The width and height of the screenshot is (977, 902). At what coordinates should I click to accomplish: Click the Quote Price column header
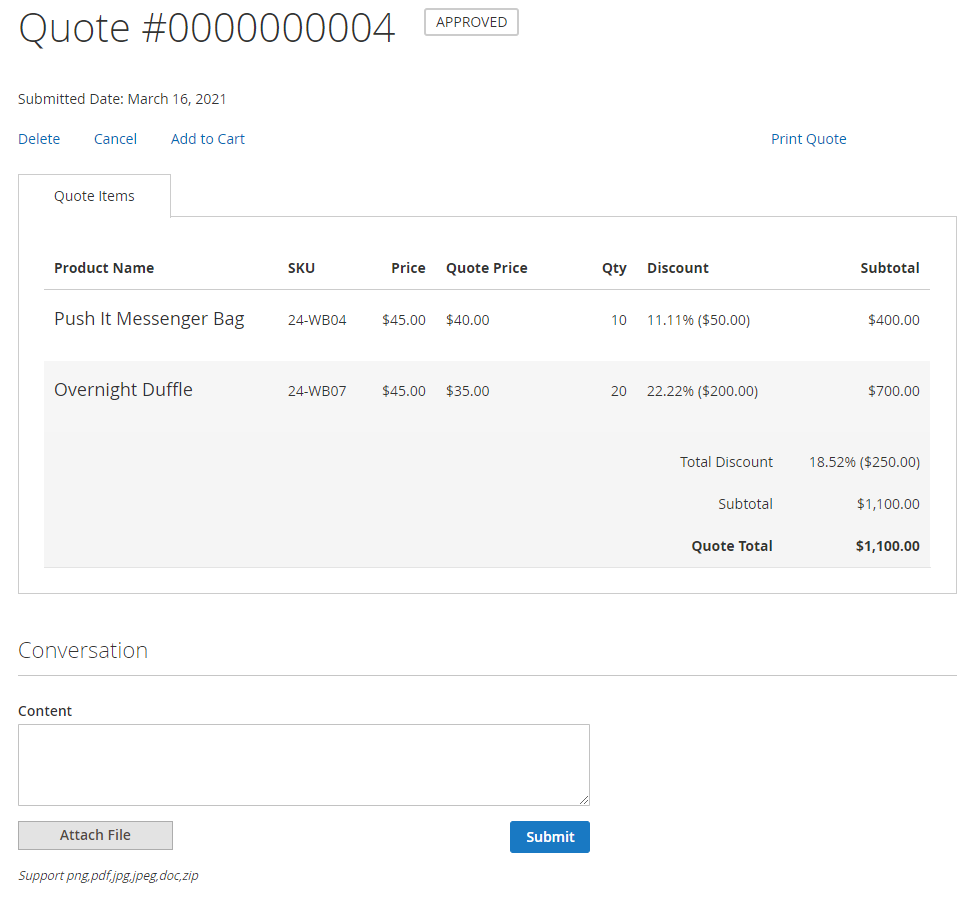pyautogui.click(x=486, y=268)
